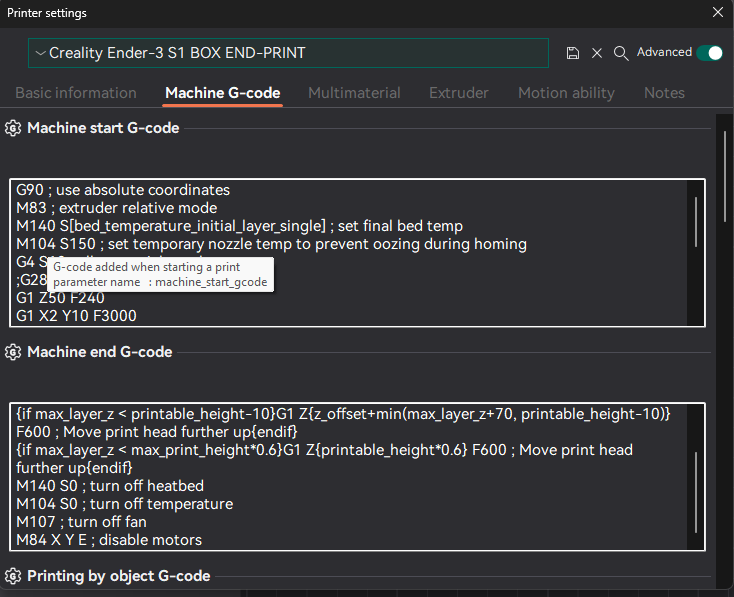734x597 pixels.
Task: Switch to the Notes tab
Action: click(664, 93)
